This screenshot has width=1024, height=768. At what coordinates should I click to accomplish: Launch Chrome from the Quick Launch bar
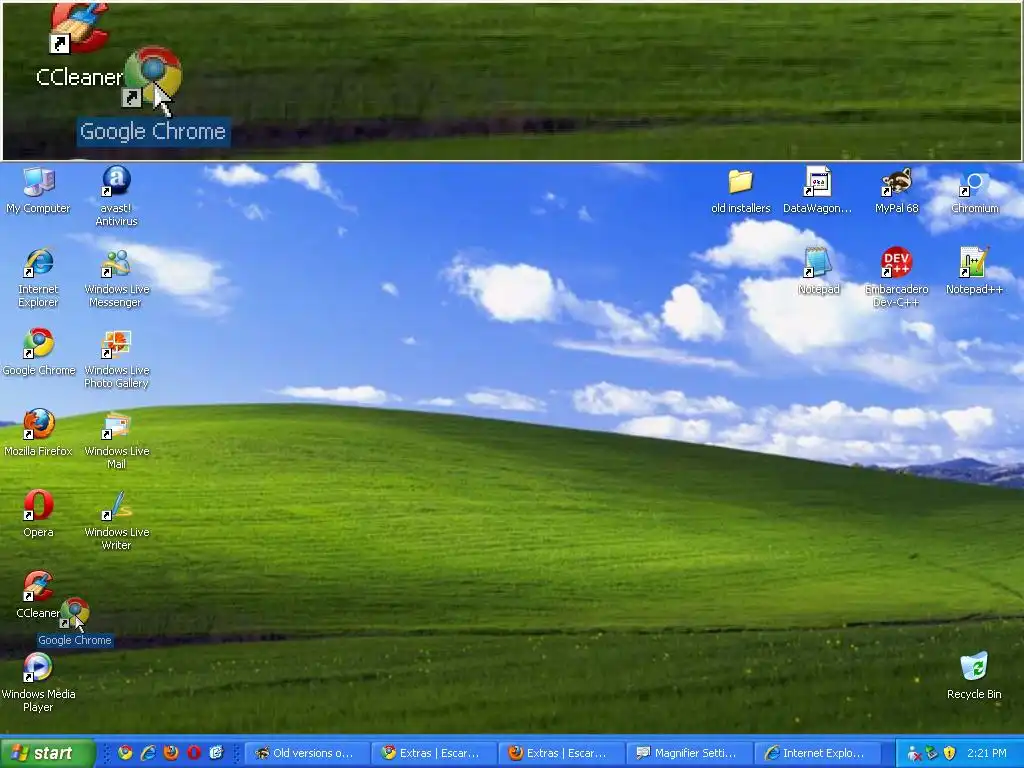pos(125,753)
